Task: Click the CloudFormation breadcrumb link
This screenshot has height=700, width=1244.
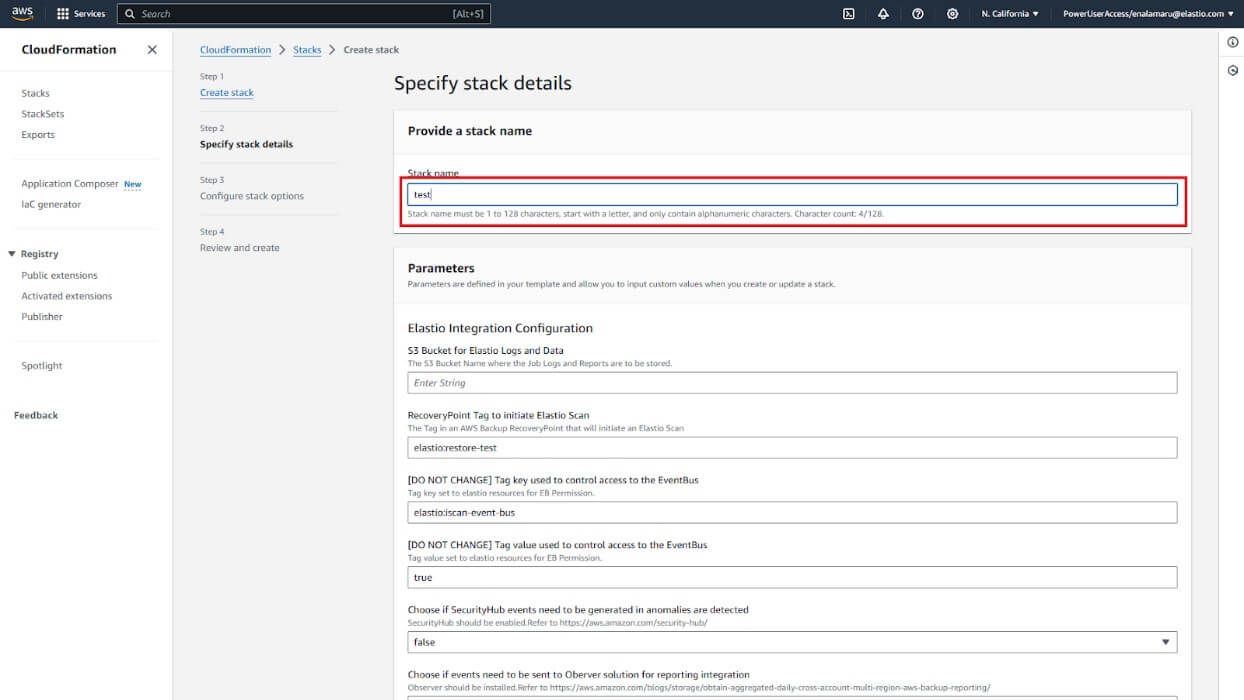Action: (235, 50)
